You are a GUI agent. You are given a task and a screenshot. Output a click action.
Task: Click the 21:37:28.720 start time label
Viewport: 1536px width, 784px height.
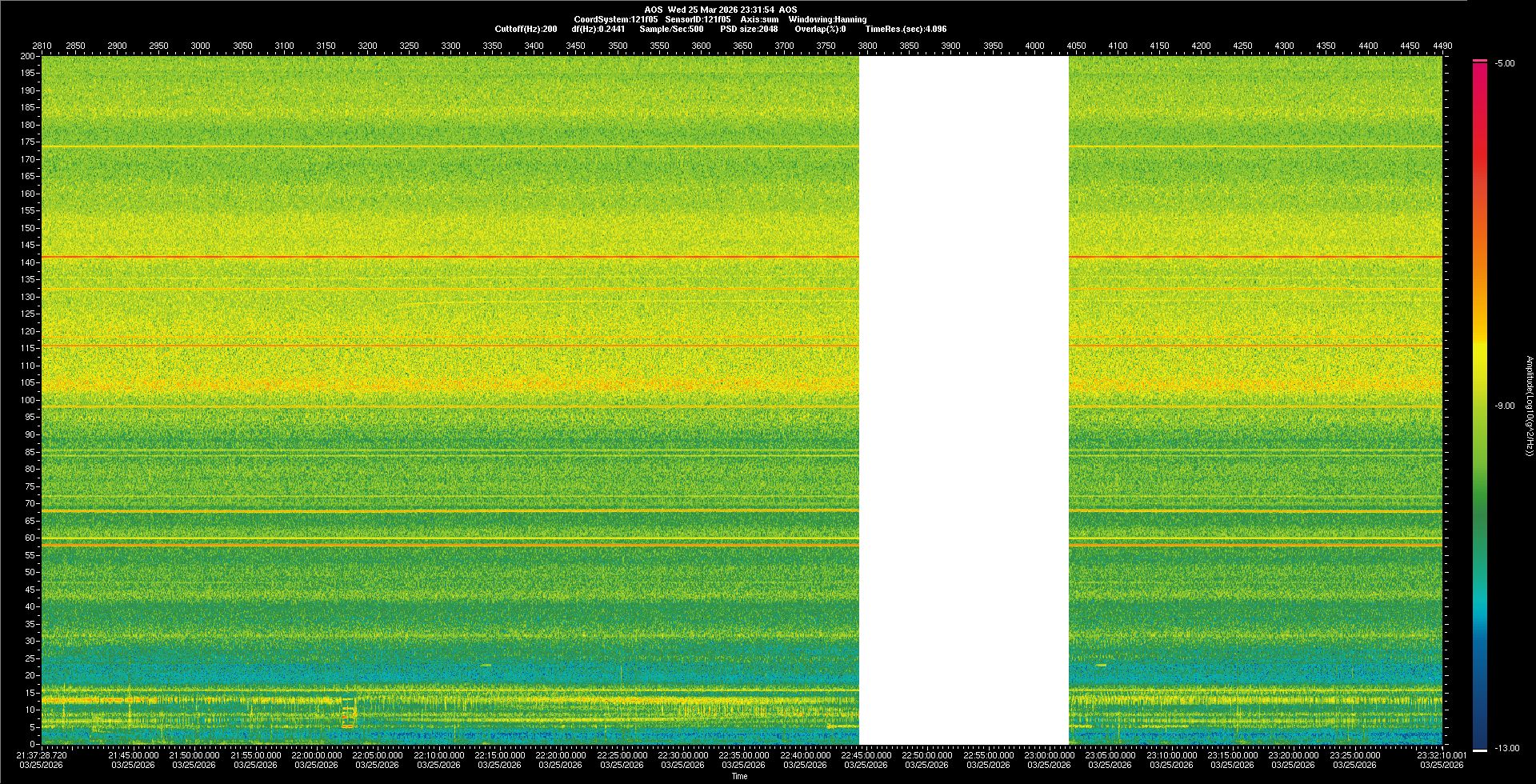pos(42,755)
